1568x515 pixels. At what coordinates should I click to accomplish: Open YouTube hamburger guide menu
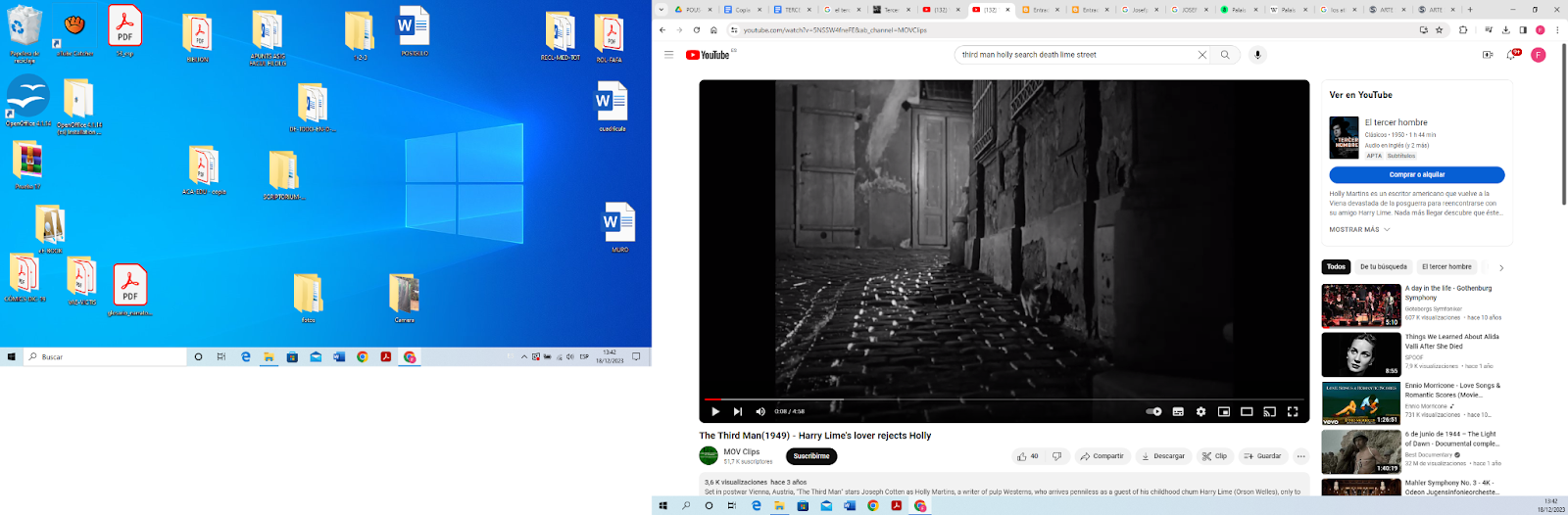tap(668, 55)
